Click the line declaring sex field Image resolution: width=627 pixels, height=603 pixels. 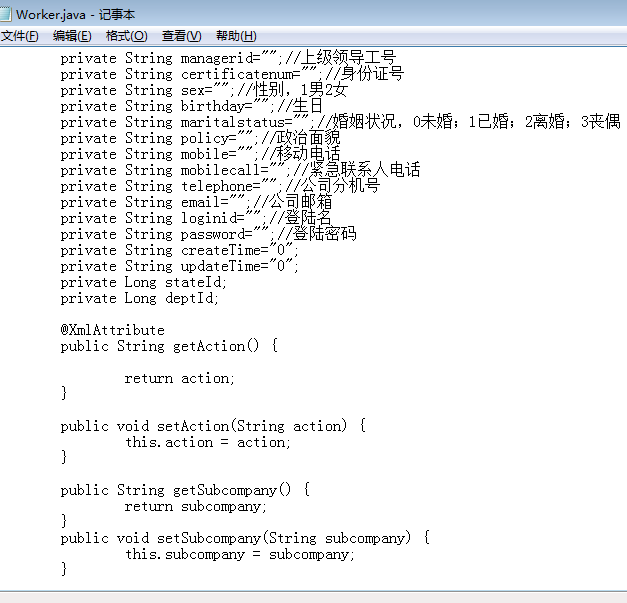click(204, 90)
